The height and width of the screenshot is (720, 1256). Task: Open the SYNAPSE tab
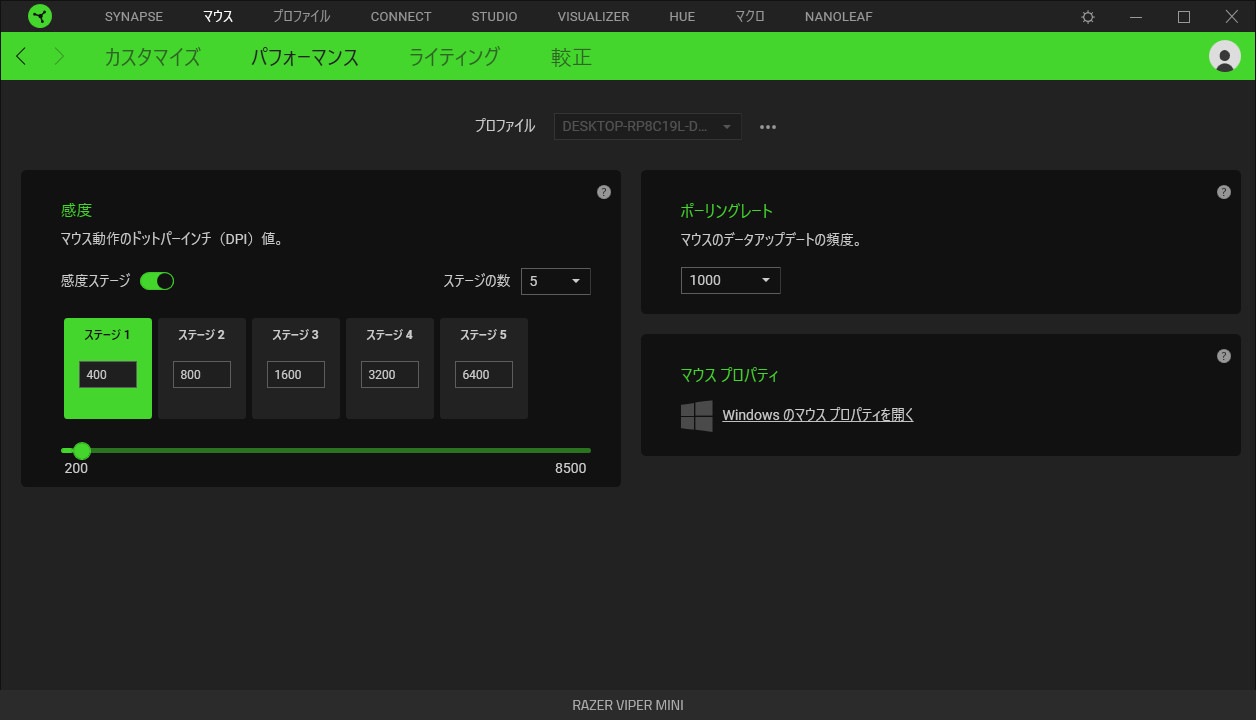click(x=134, y=17)
